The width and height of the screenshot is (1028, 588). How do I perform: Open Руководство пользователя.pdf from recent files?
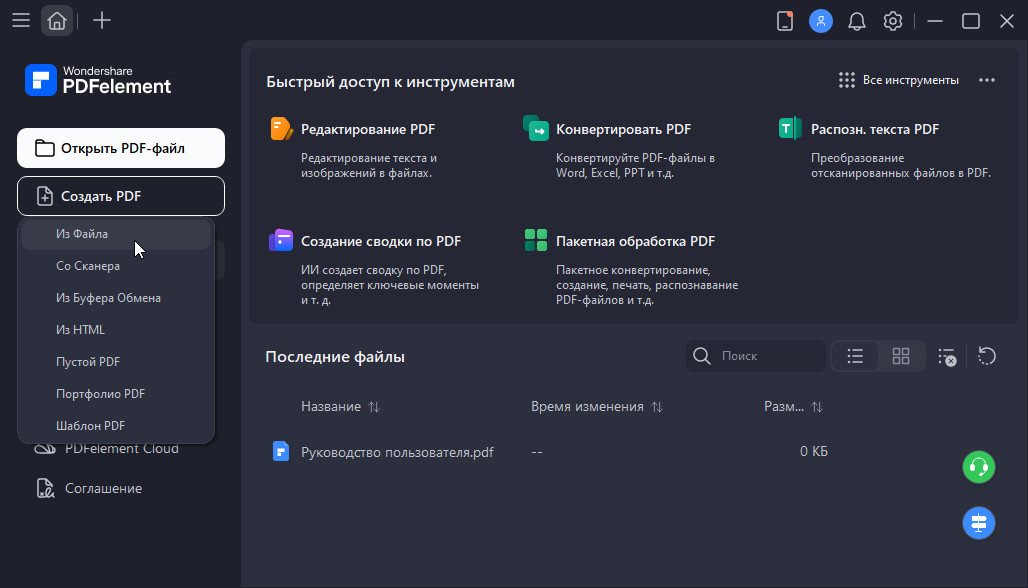397,452
